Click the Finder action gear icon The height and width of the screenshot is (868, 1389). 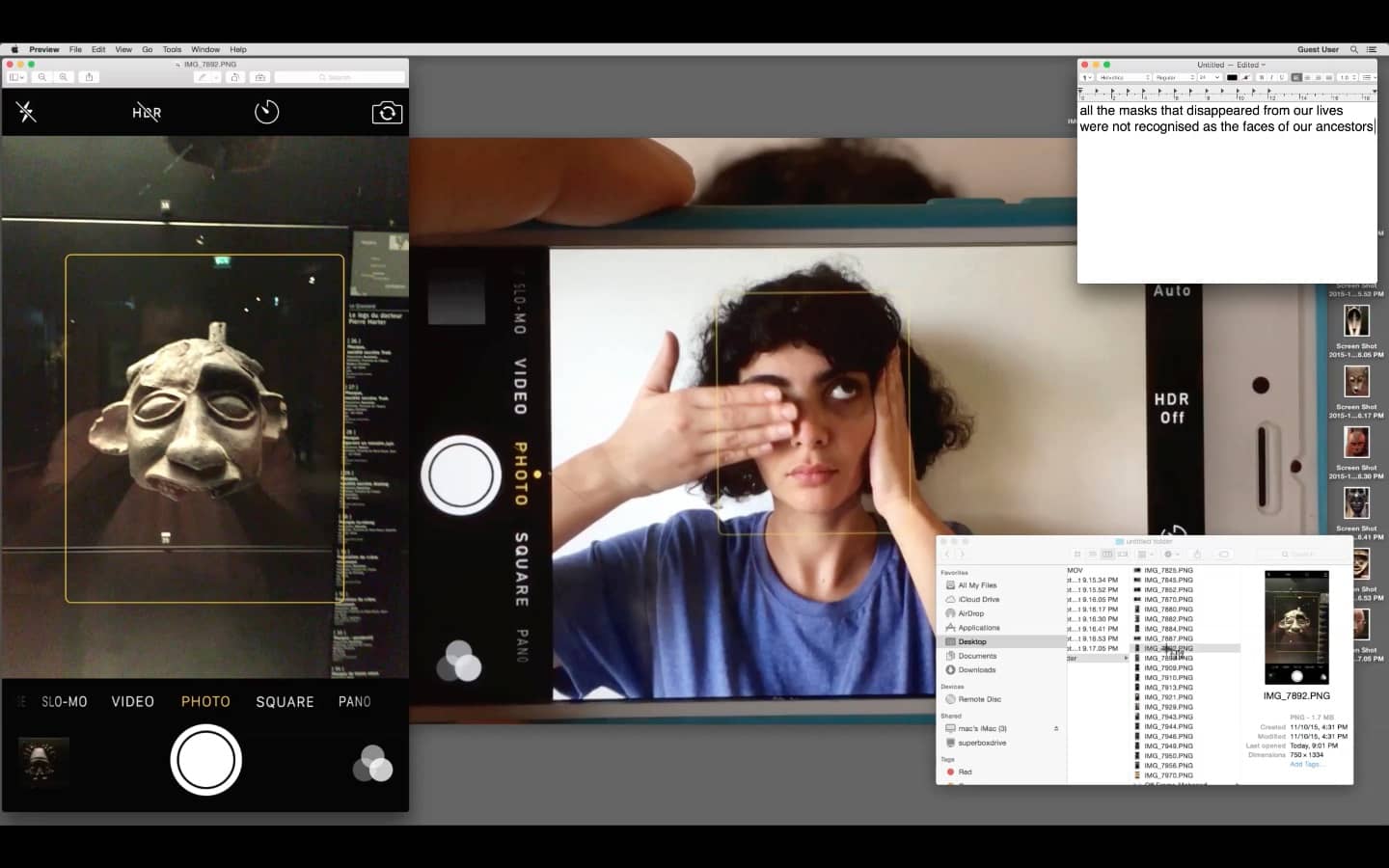(x=1170, y=555)
